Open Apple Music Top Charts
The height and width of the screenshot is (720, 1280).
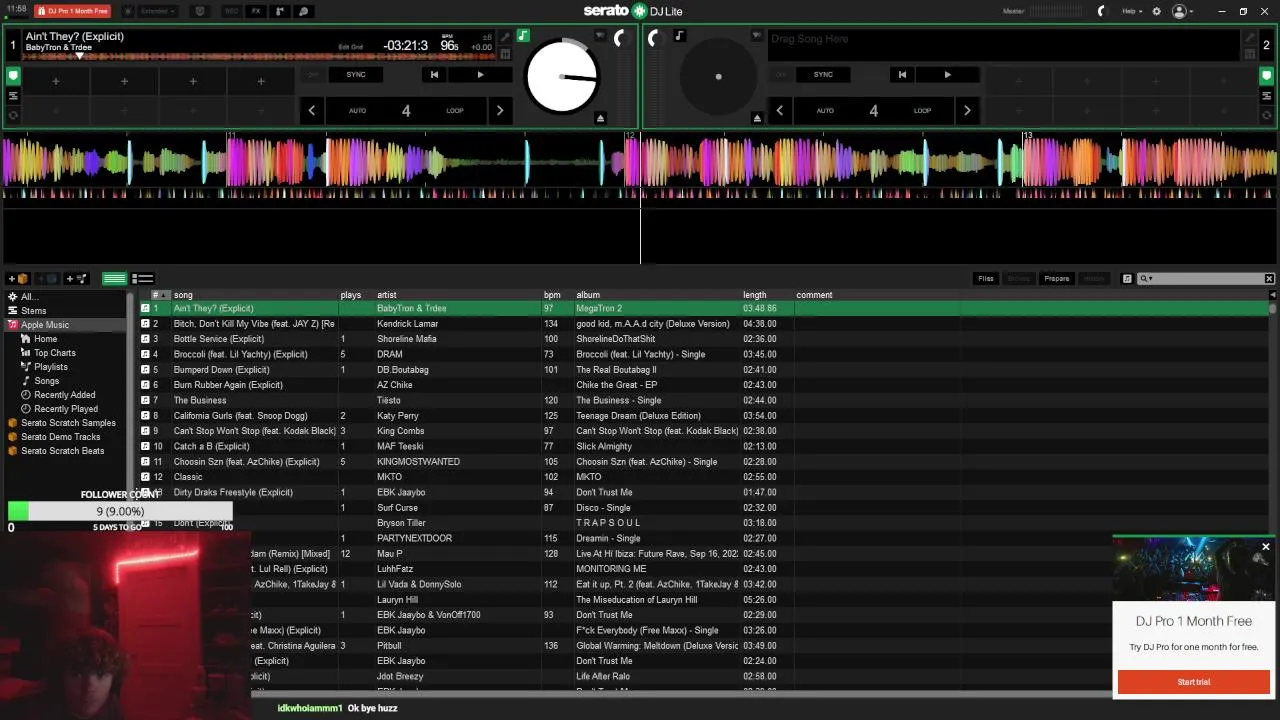[x=54, y=353]
